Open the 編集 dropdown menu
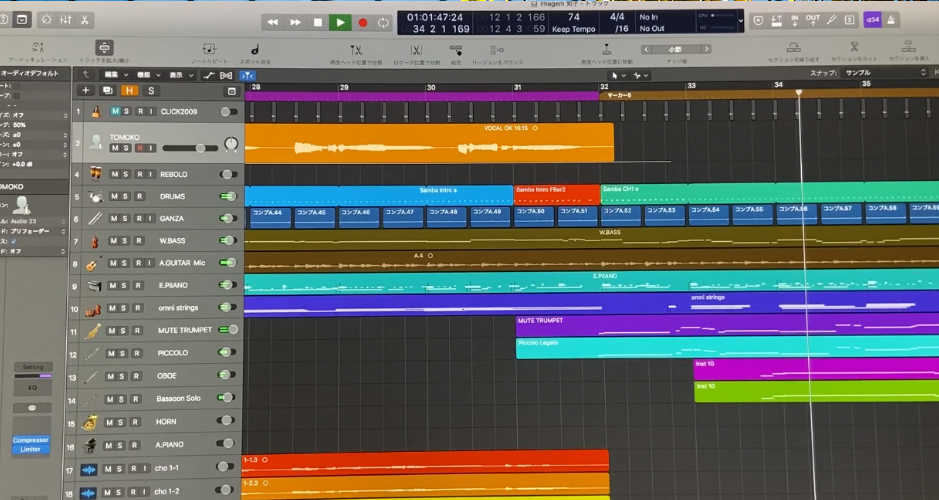This screenshot has height=500, width=939. [116, 75]
